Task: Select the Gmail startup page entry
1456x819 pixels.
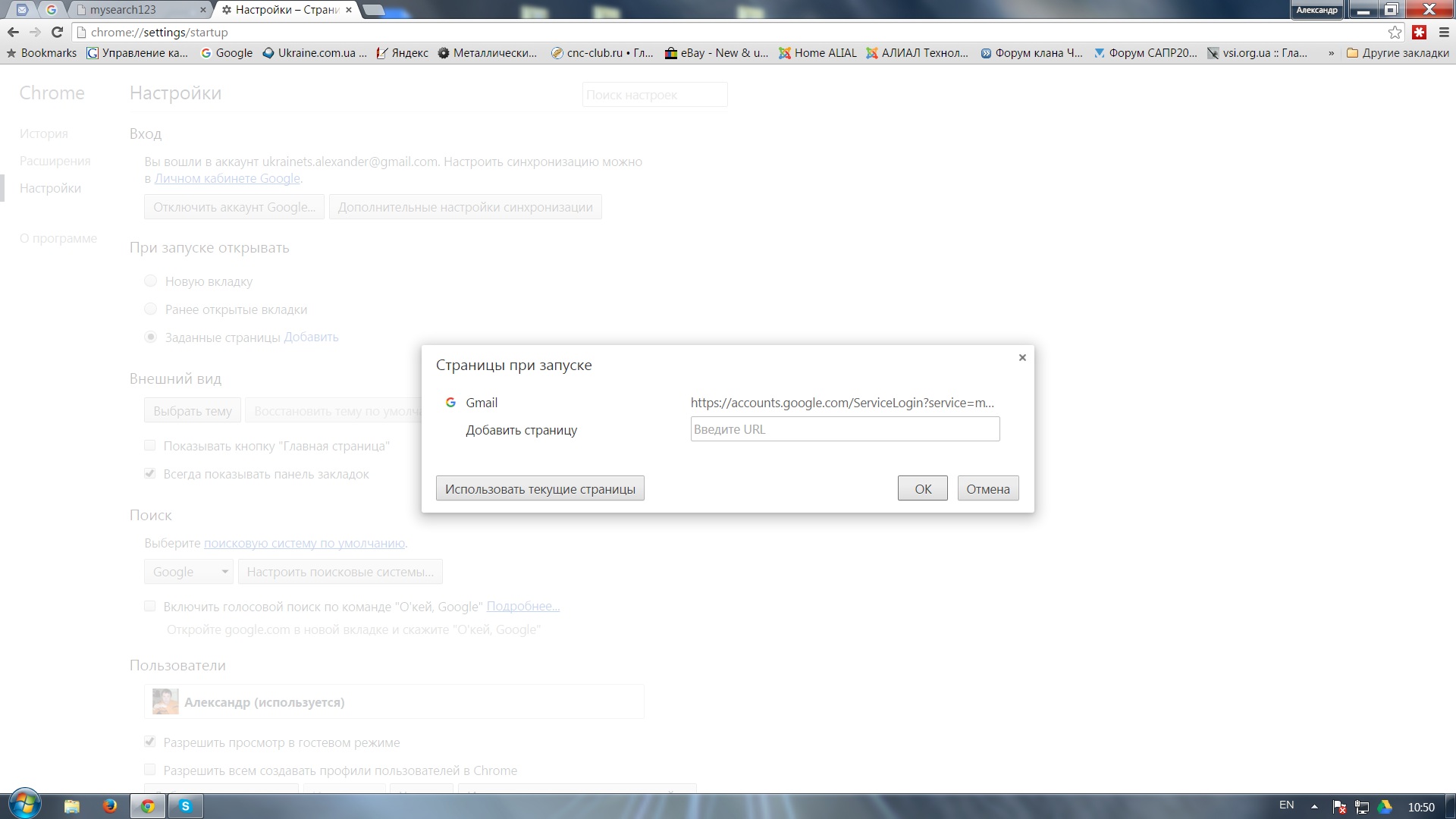Action: point(482,403)
